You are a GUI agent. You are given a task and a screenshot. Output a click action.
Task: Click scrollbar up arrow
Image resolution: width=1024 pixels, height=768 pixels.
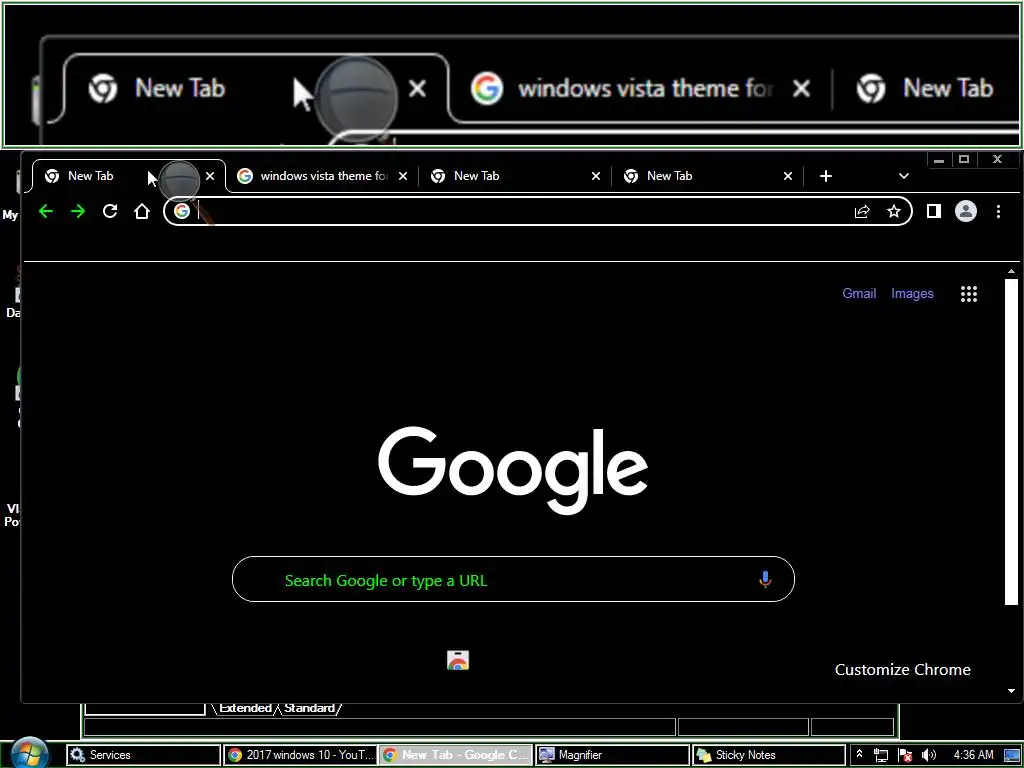point(1011,271)
